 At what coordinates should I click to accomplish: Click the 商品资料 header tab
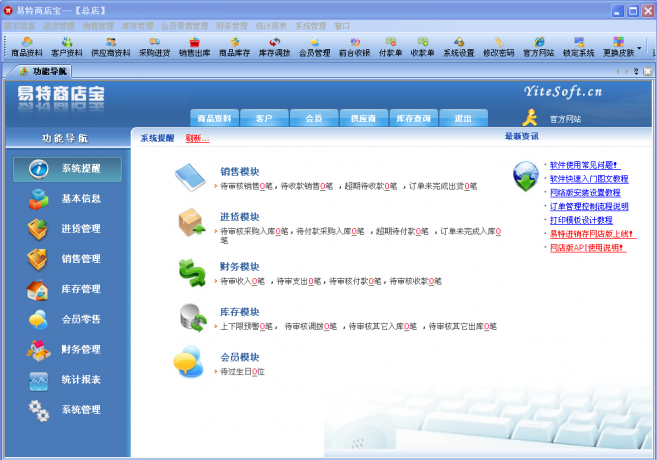[214, 118]
